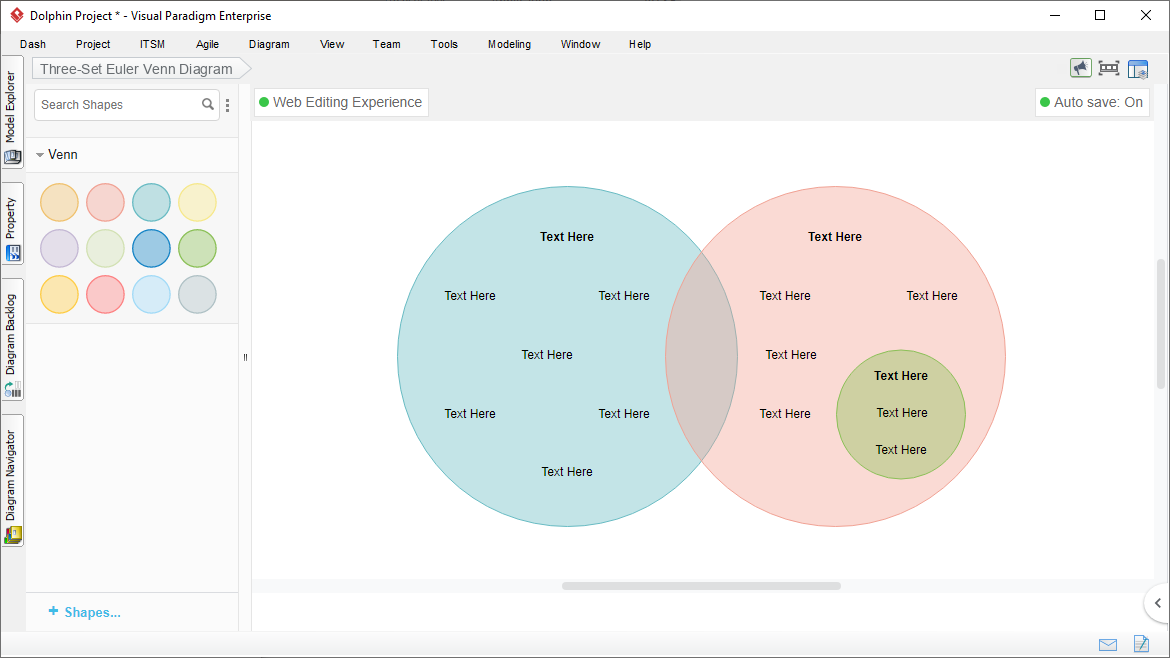This screenshot has height=658, width=1170.
Task: Click the notes document icon in status bar
Action: click(x=1141, y=643)
